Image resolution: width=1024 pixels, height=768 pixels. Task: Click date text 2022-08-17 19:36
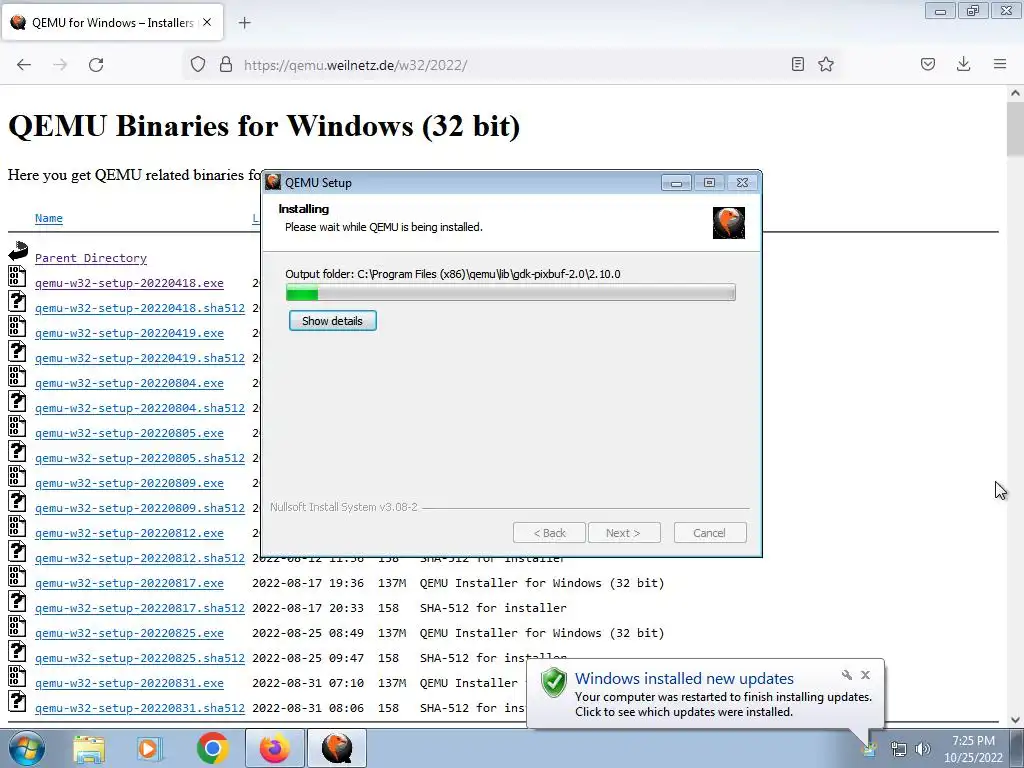click(308, 583)
